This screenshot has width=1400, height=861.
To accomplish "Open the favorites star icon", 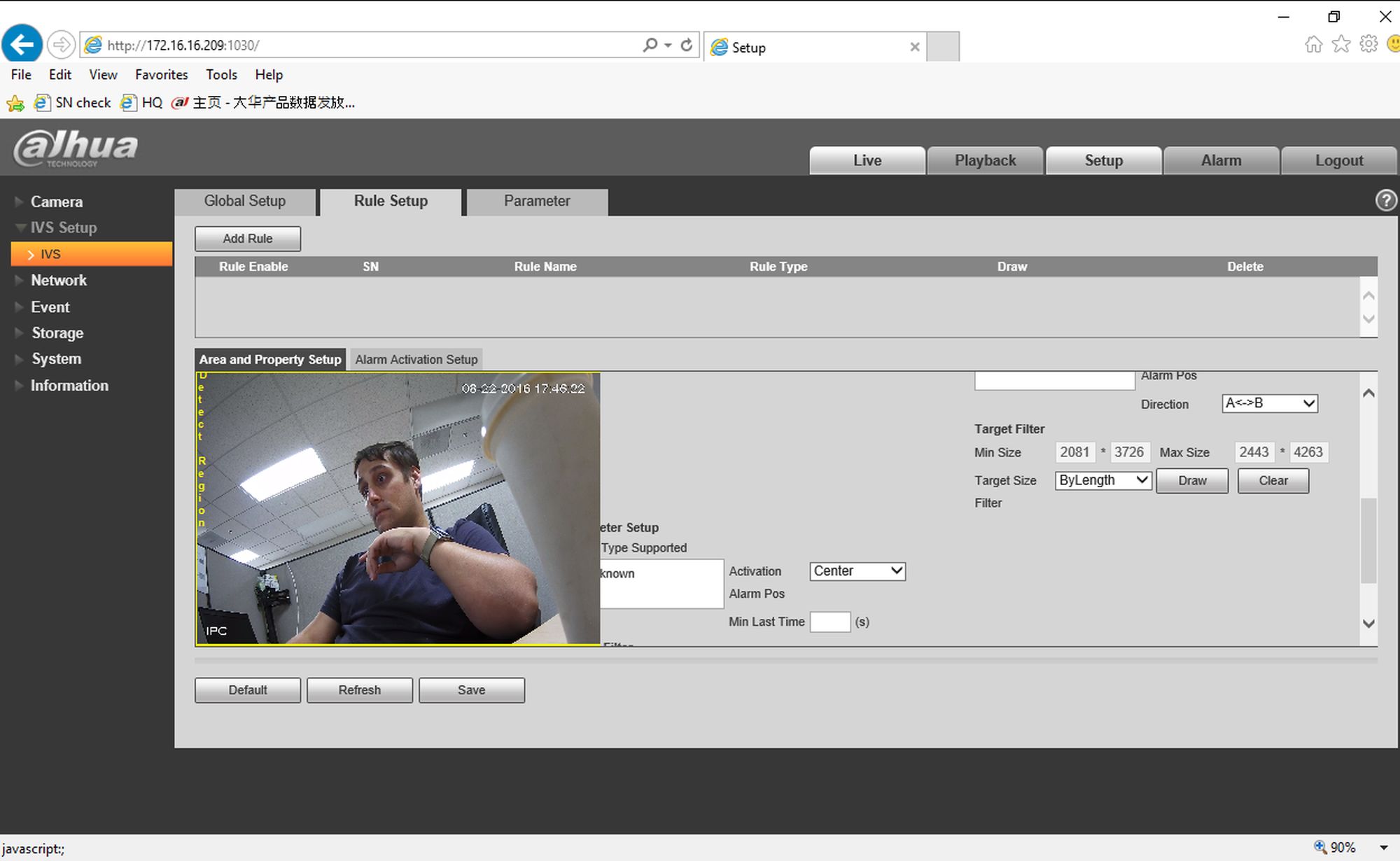I will coord(1340,45).
